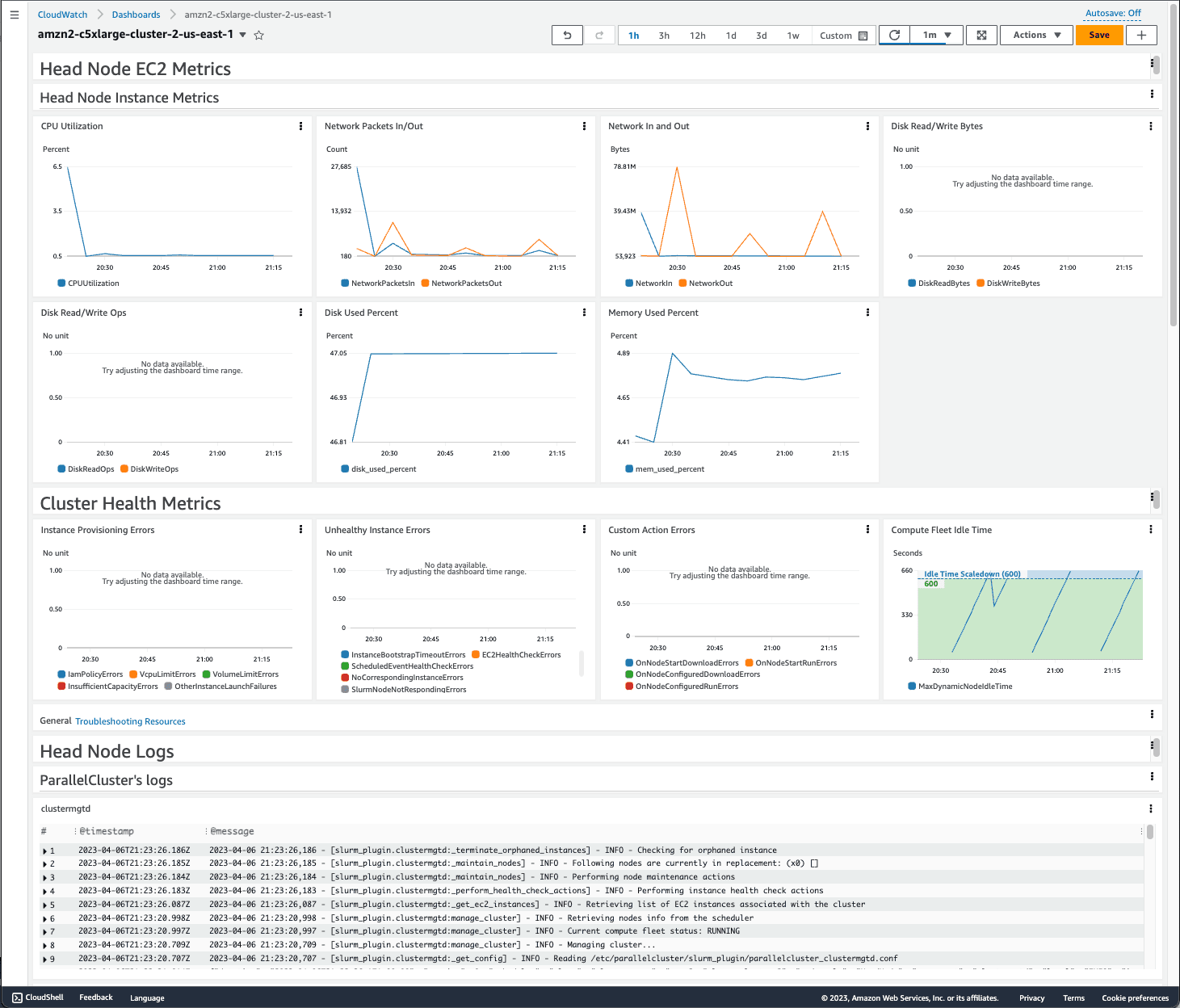Open the Actions dropdown
Image resolution: width=1180 pixels, height=1008 pixels.
click(x=1036, y=35)
